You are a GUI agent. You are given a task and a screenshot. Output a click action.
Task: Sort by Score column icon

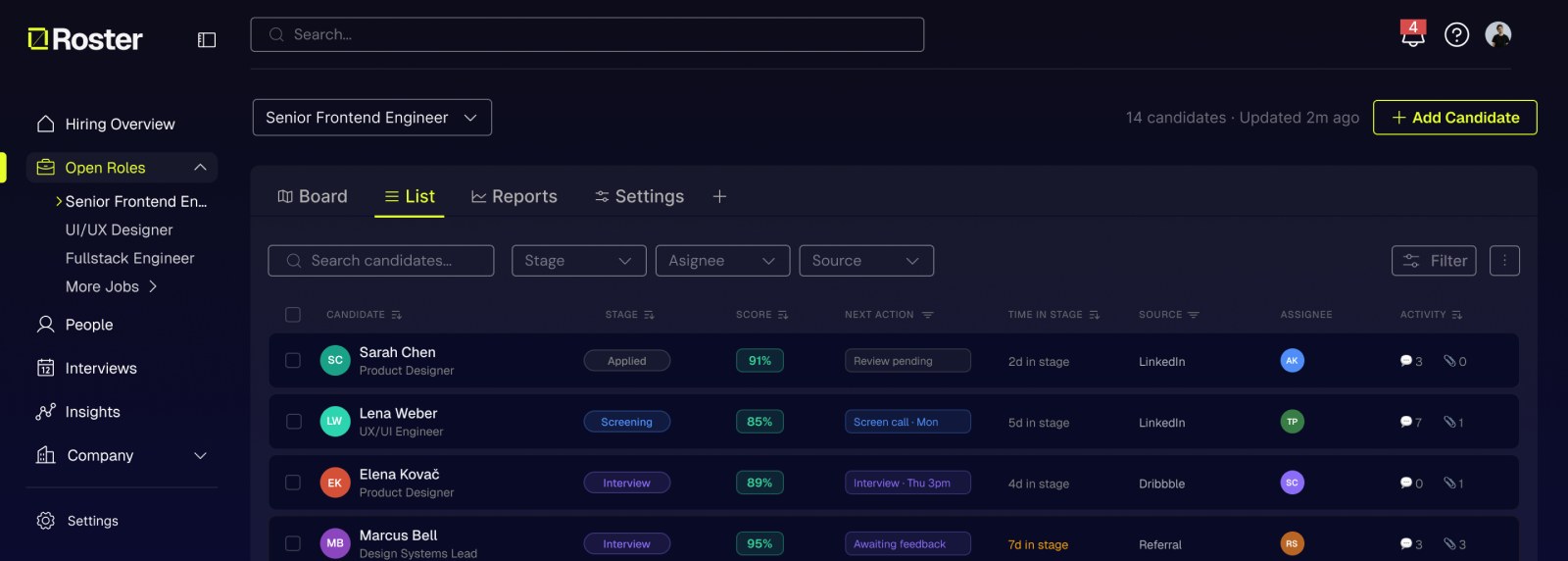click(x=783, y=315)
